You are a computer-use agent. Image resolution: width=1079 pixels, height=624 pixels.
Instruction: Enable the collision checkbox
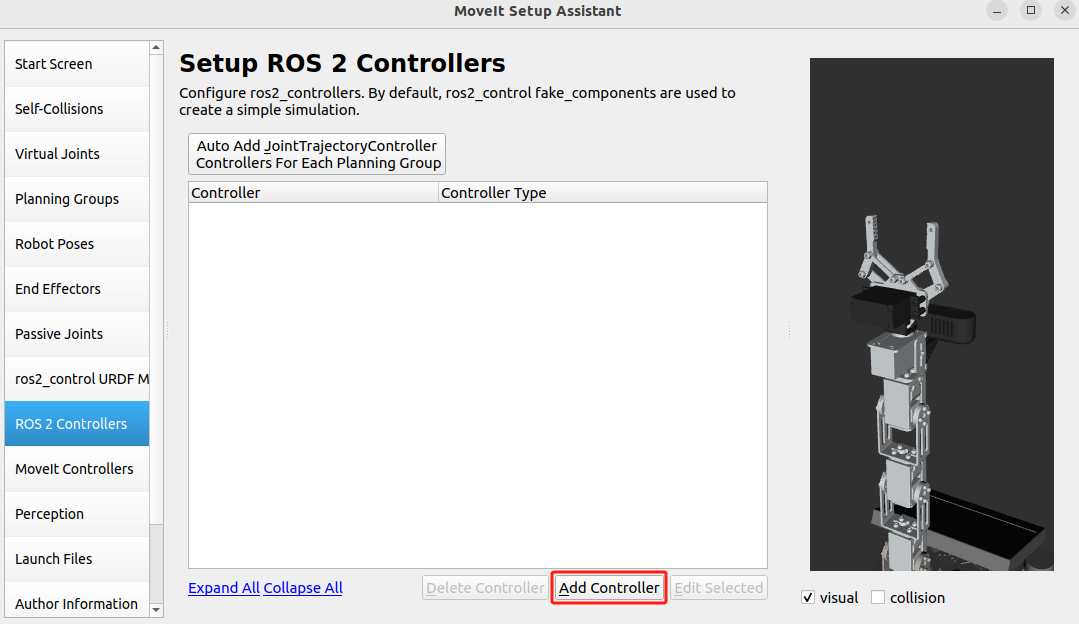(x=878, y=598)
